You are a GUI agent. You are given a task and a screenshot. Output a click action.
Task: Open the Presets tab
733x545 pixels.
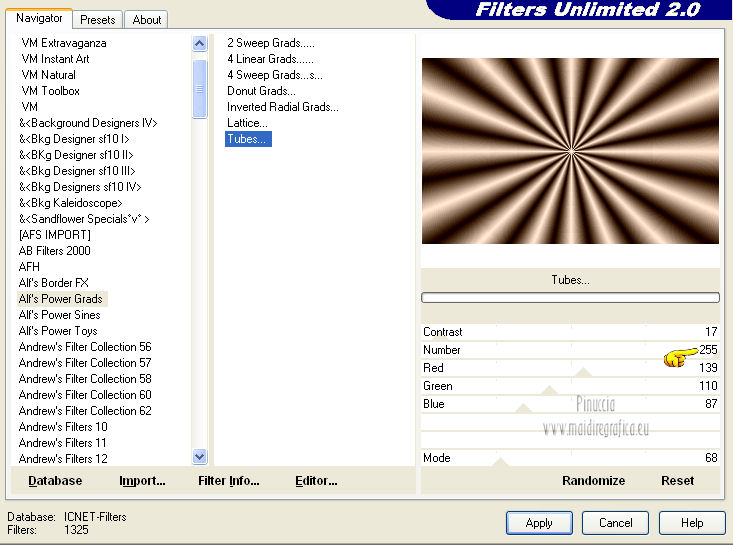(x=97, y=20)
